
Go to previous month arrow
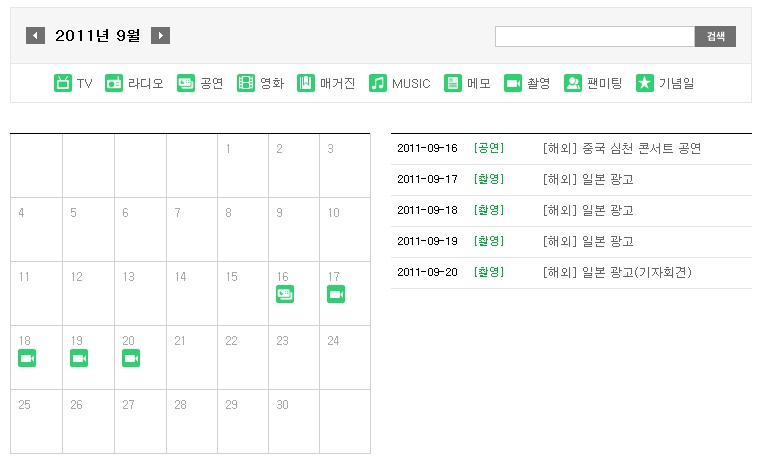click(35, 36)
